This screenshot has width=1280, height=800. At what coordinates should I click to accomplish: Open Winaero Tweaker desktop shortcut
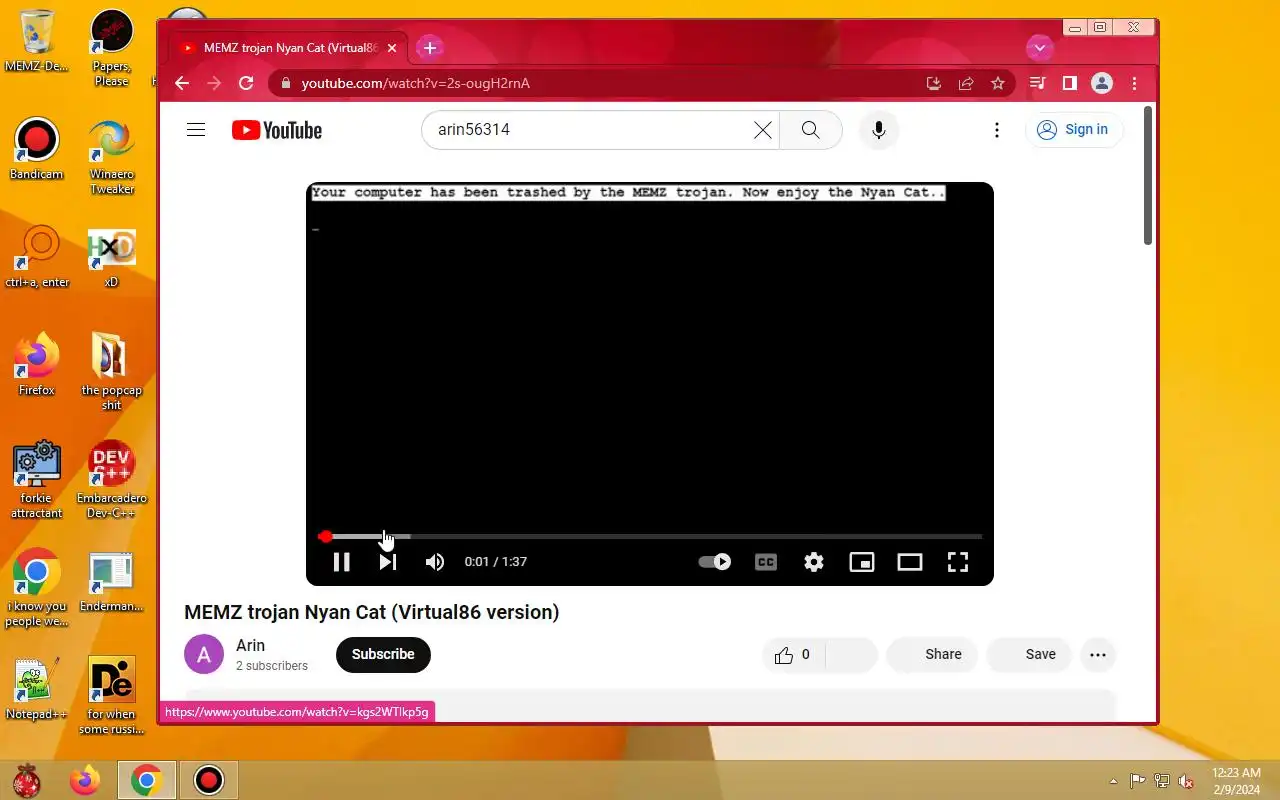pos(111,157)
